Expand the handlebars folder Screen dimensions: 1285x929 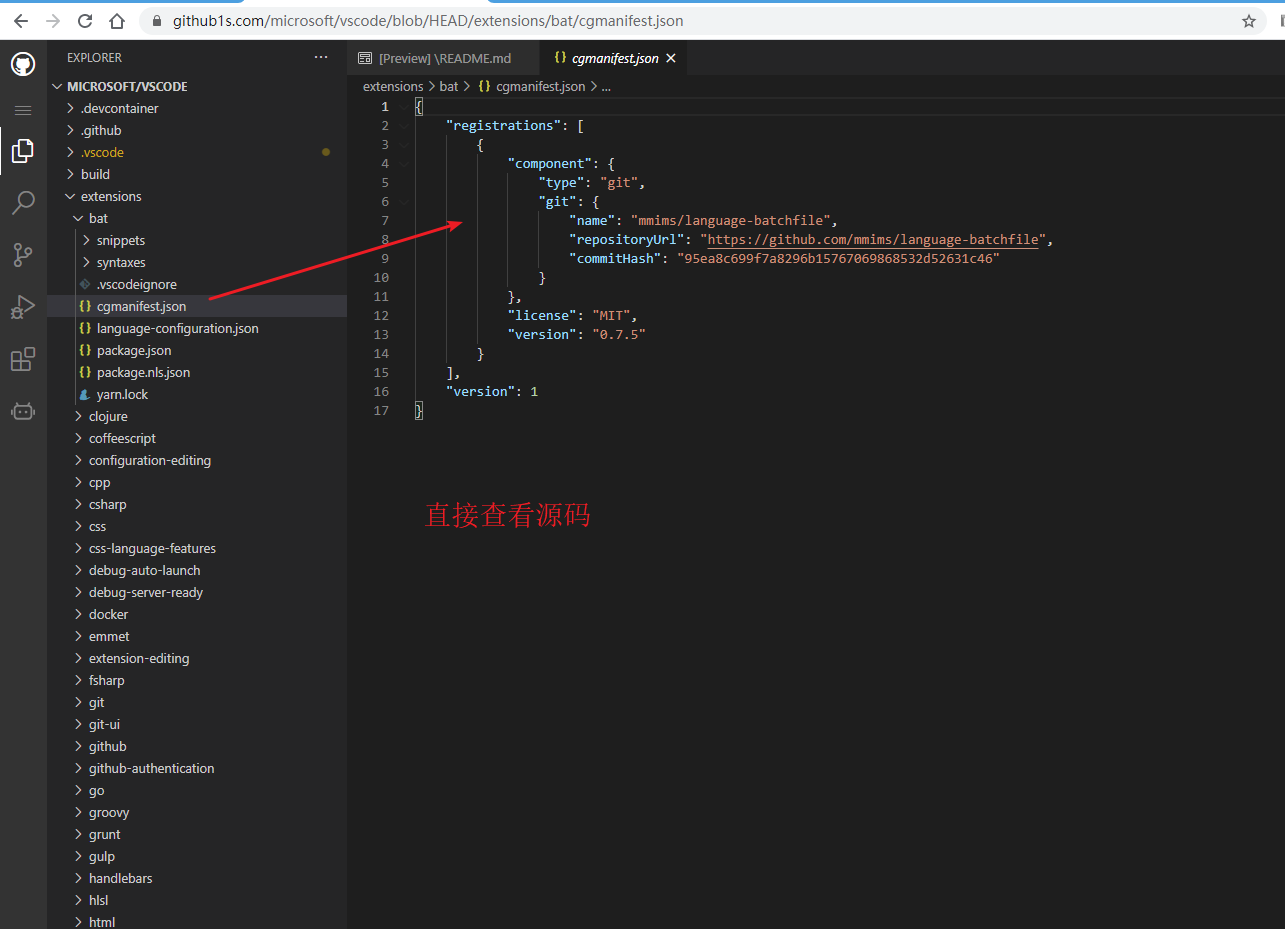pyautogui.click(x=197, y=878)
